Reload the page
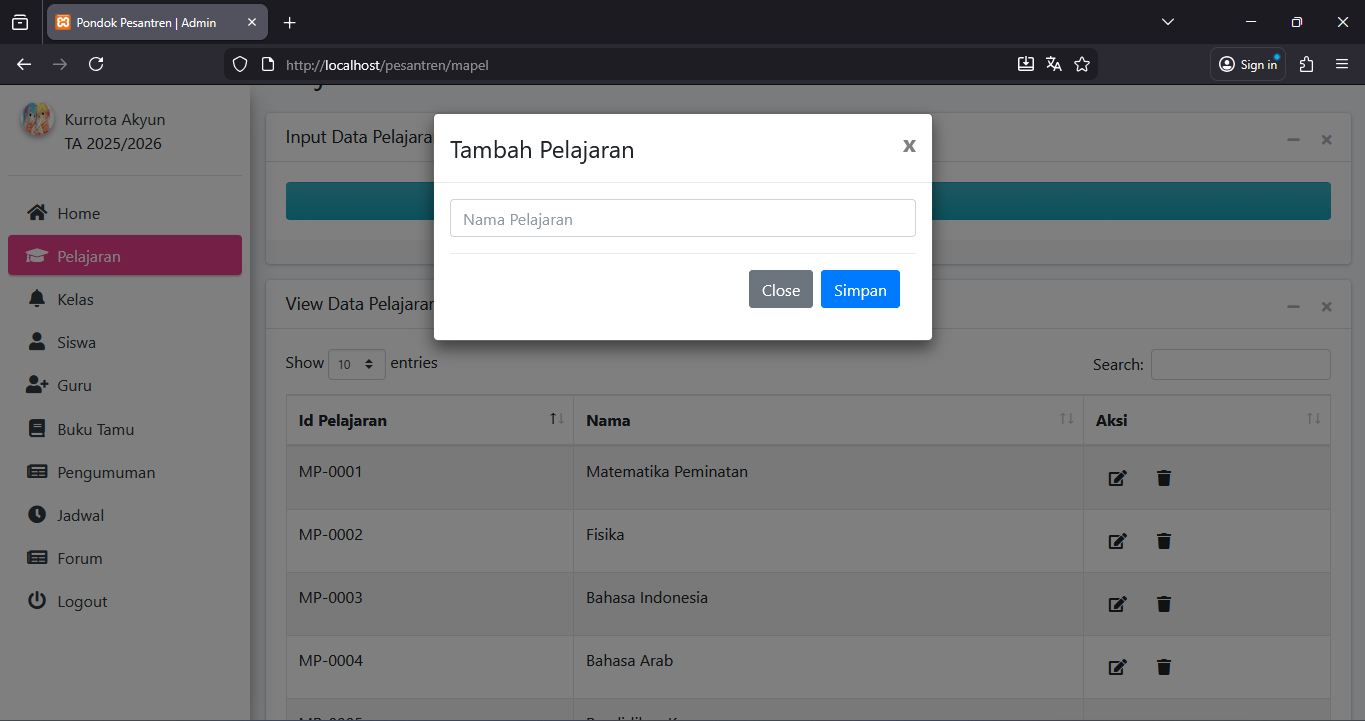Viewport: 1365px width, 721px height. tap(96, 64)
